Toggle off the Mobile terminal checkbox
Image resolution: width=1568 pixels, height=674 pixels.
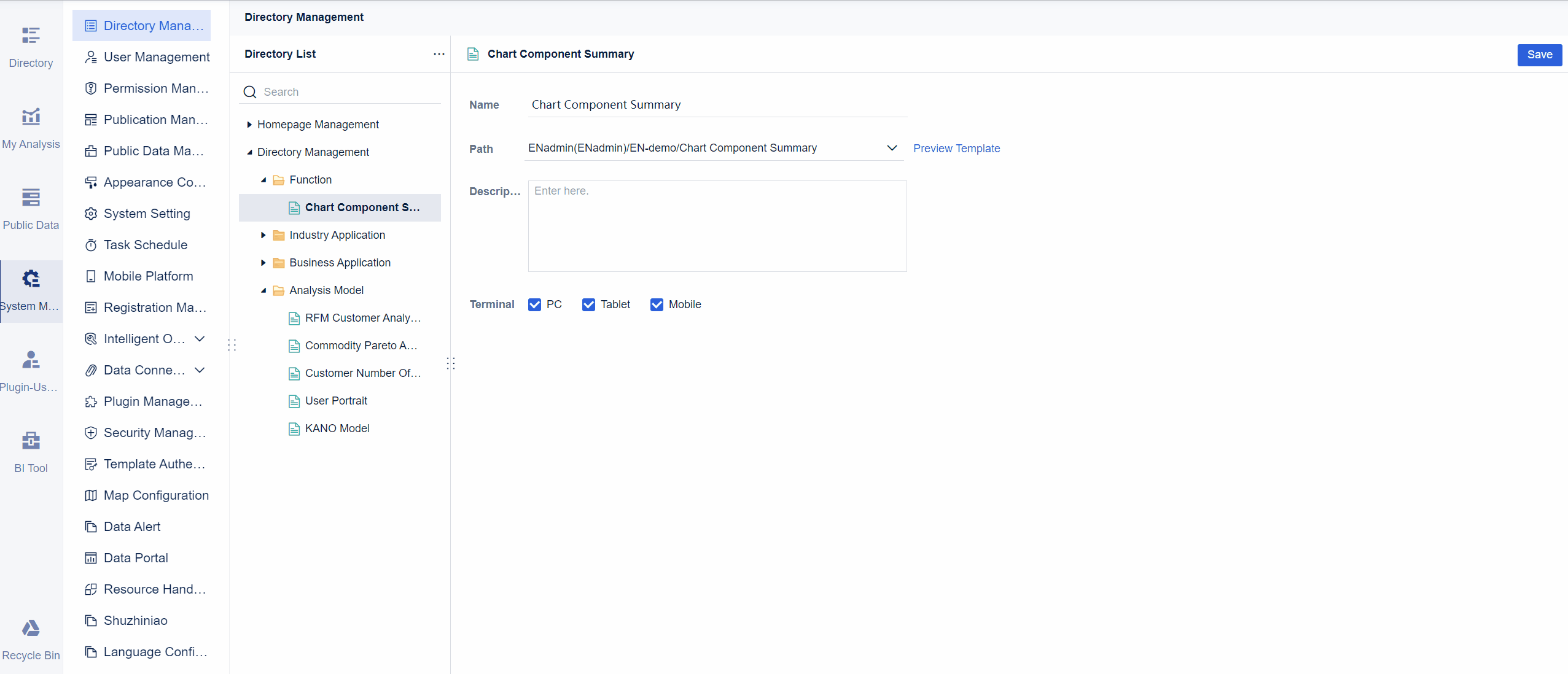pyautogui.click(x=656, y=304)
